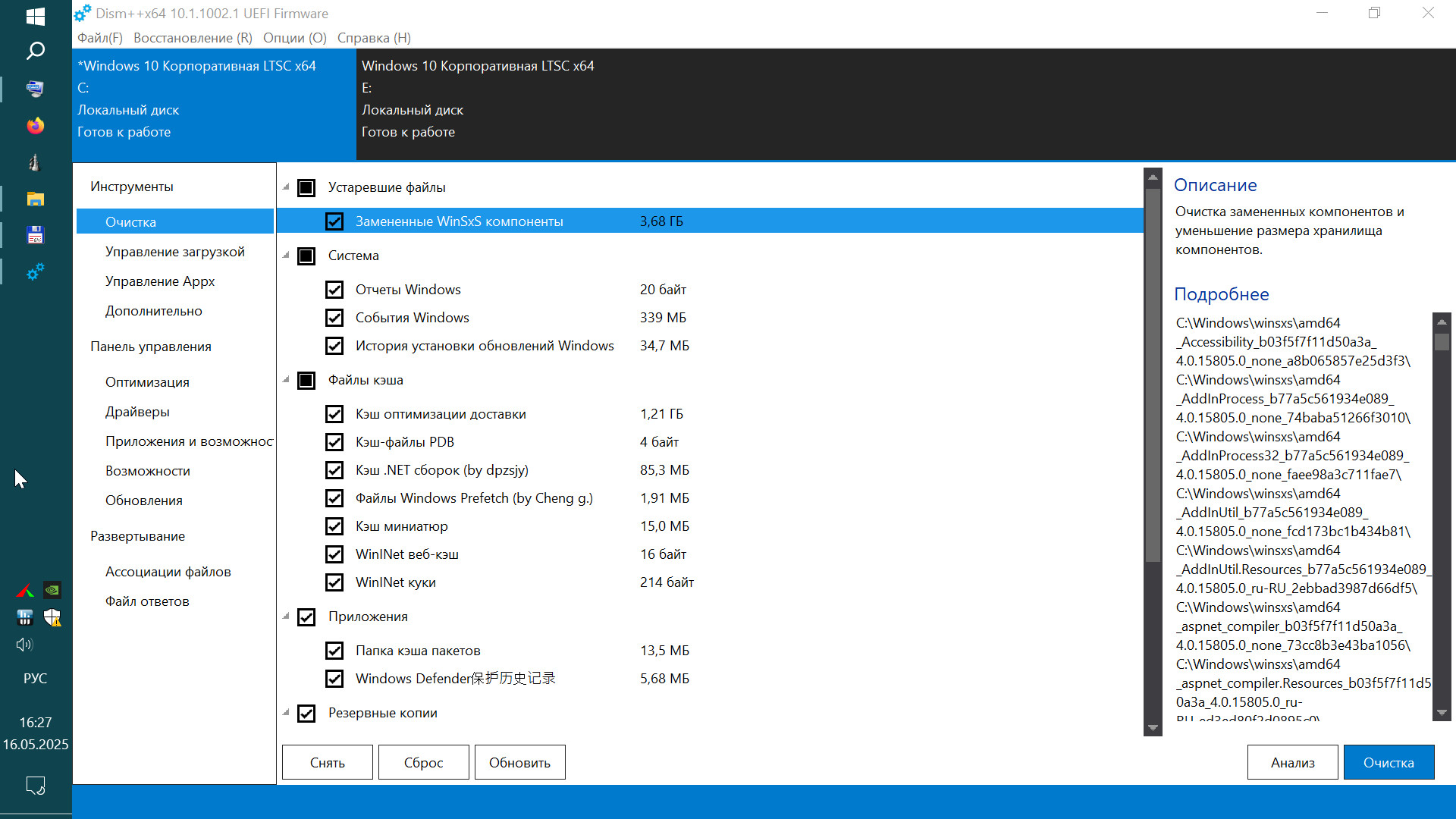Click the floppy disk taskbar icon

(x=35, y=235)
